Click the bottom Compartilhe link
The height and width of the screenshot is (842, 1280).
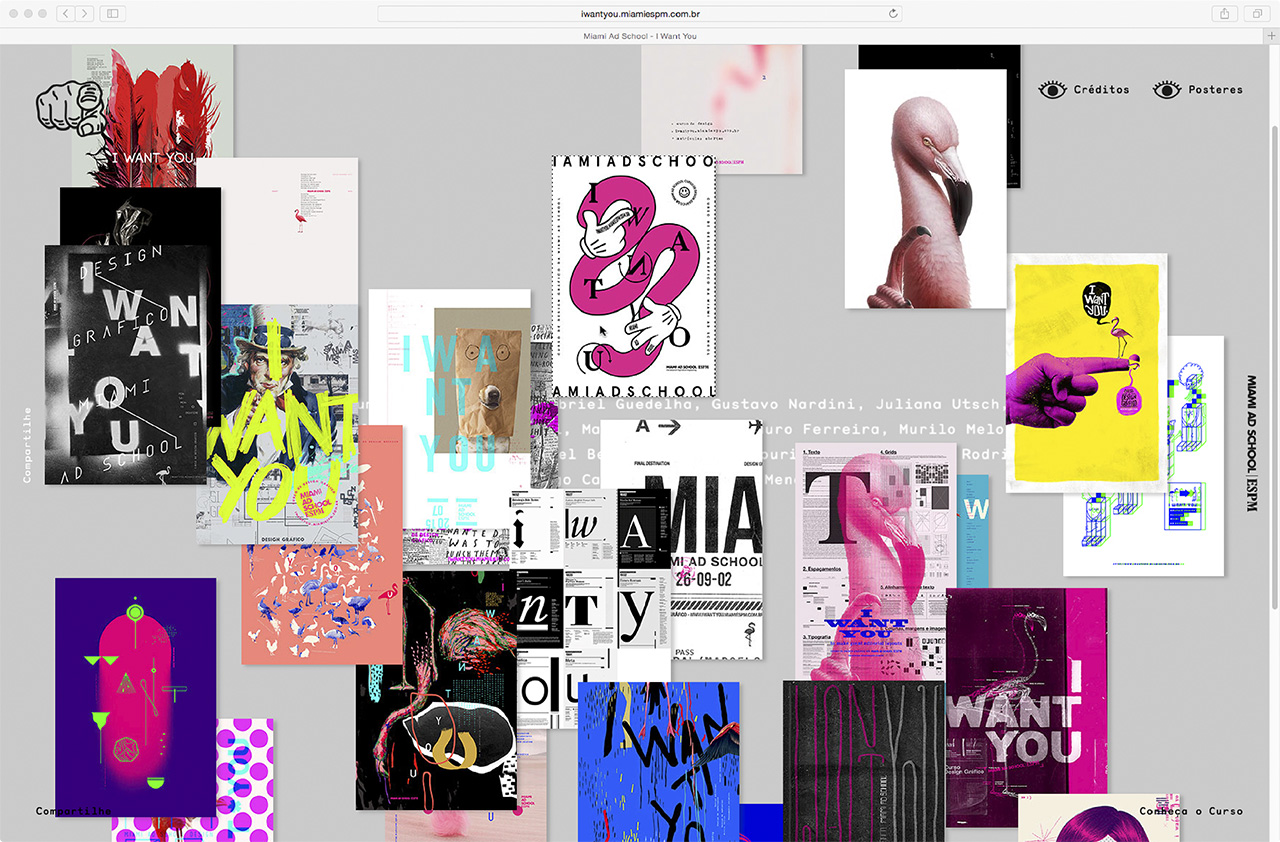tap(74, 811)
